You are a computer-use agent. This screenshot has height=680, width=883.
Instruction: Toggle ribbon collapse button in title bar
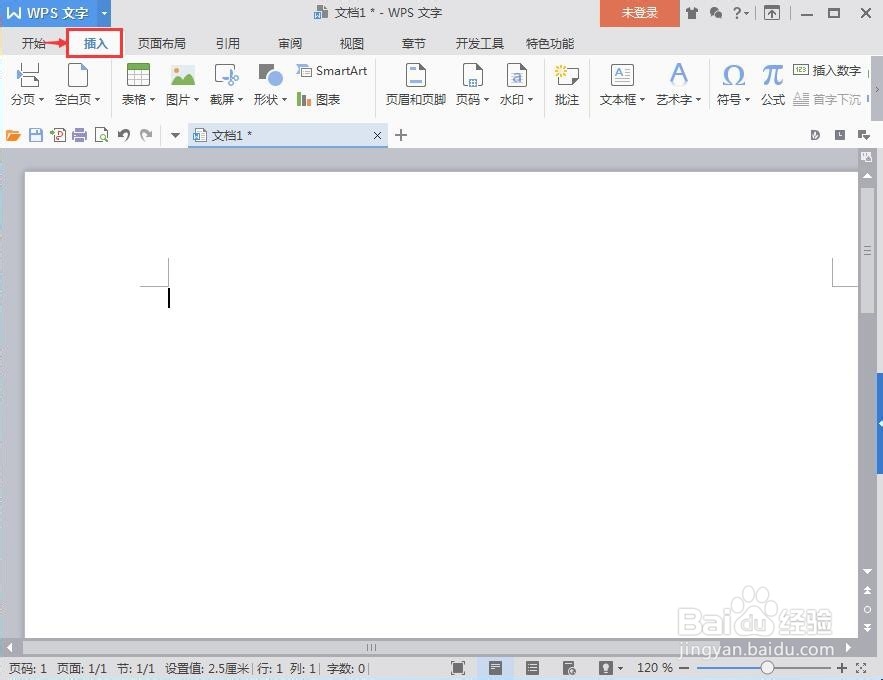pos(771,13)
